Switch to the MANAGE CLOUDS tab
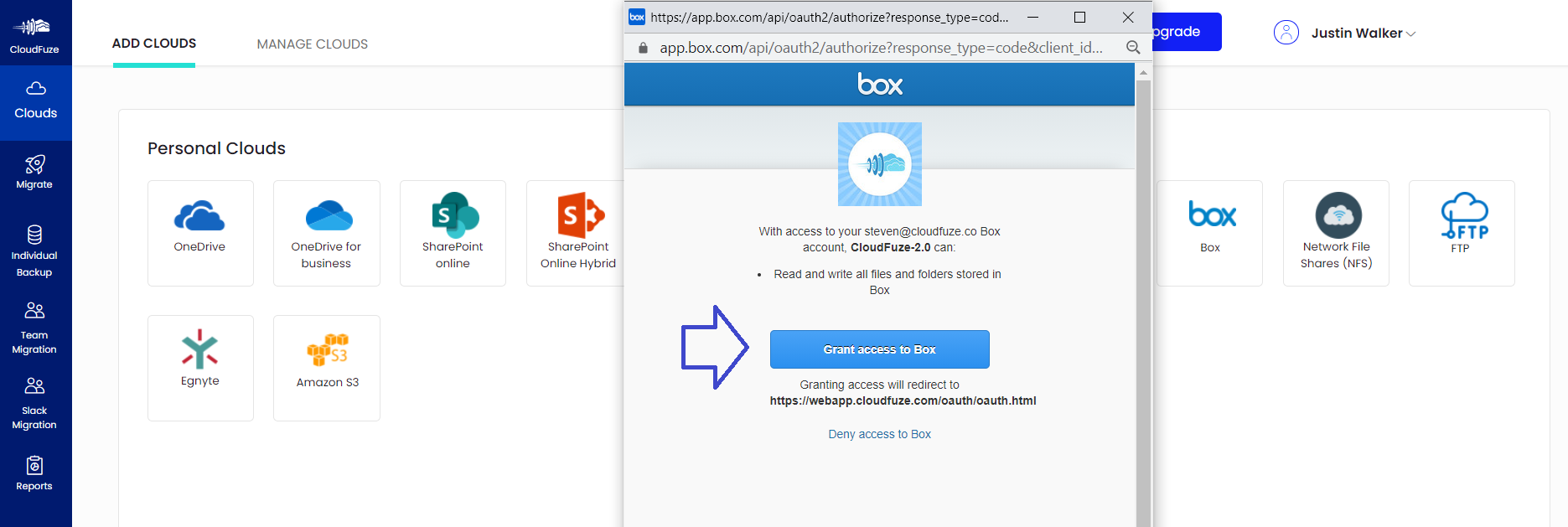The image size is (1568, 527). click(313, 44)
